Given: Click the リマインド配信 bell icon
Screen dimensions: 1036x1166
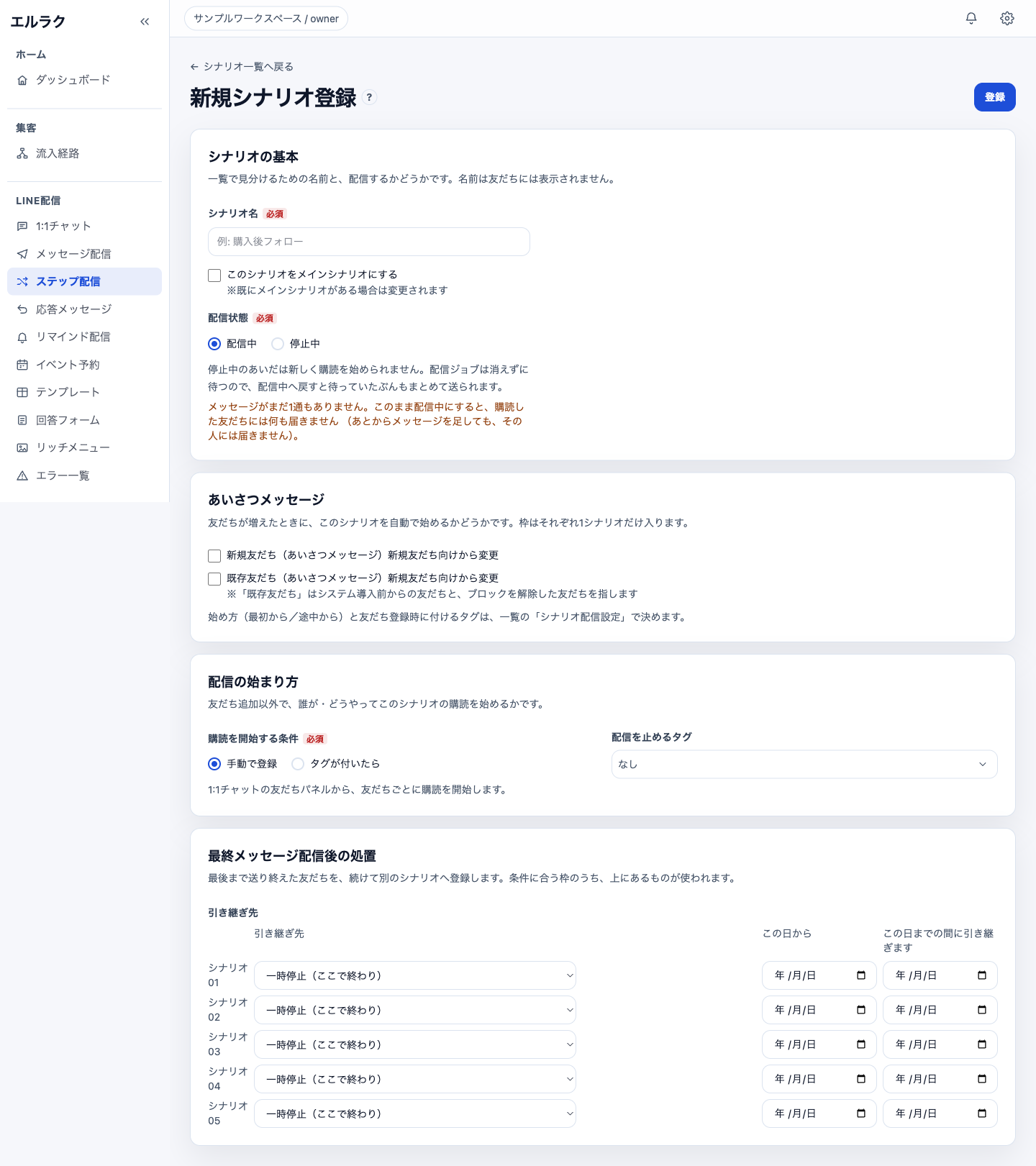Looking at the screenshot, I should 22,337.
